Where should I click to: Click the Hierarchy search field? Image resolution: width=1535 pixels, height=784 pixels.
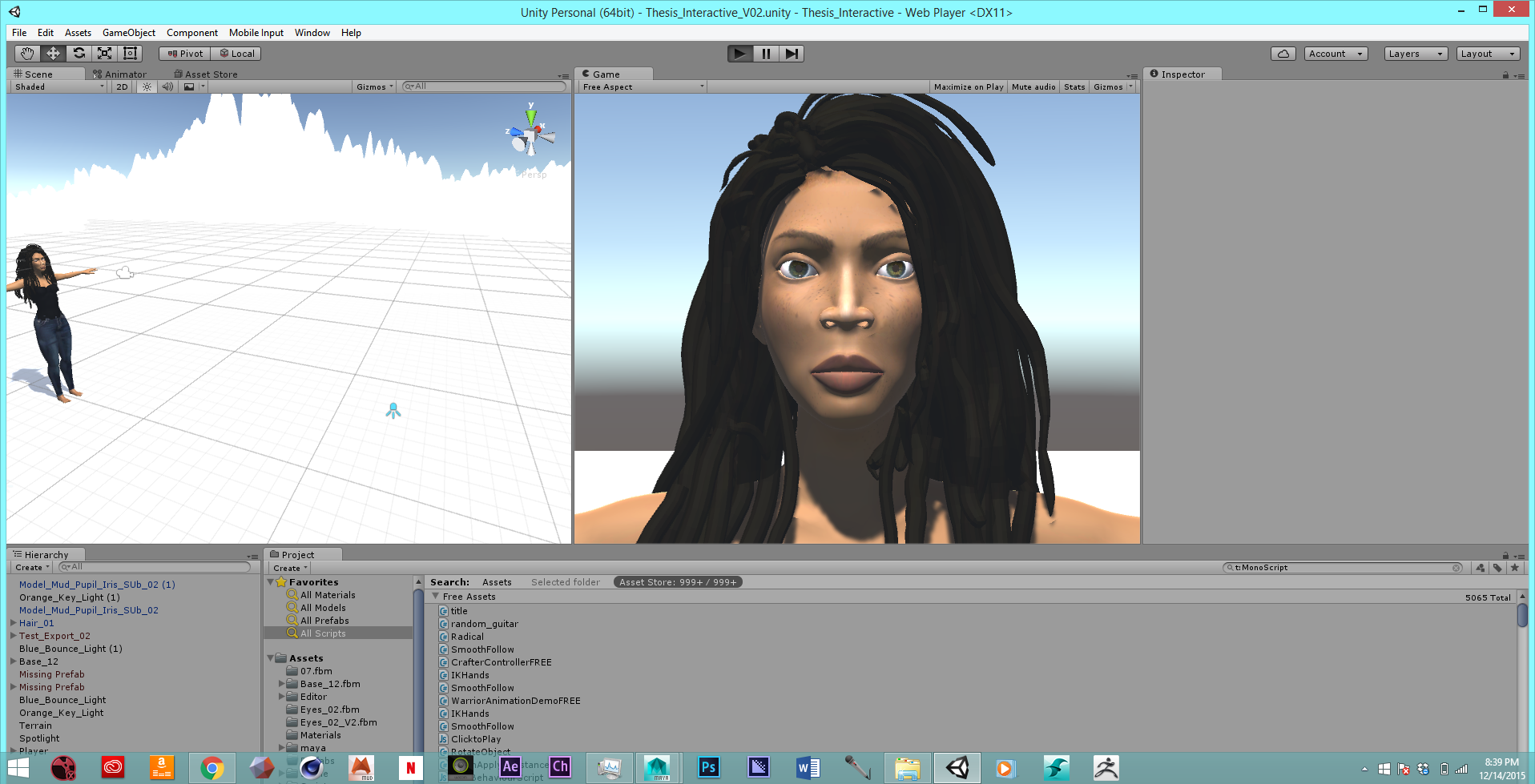155,567
